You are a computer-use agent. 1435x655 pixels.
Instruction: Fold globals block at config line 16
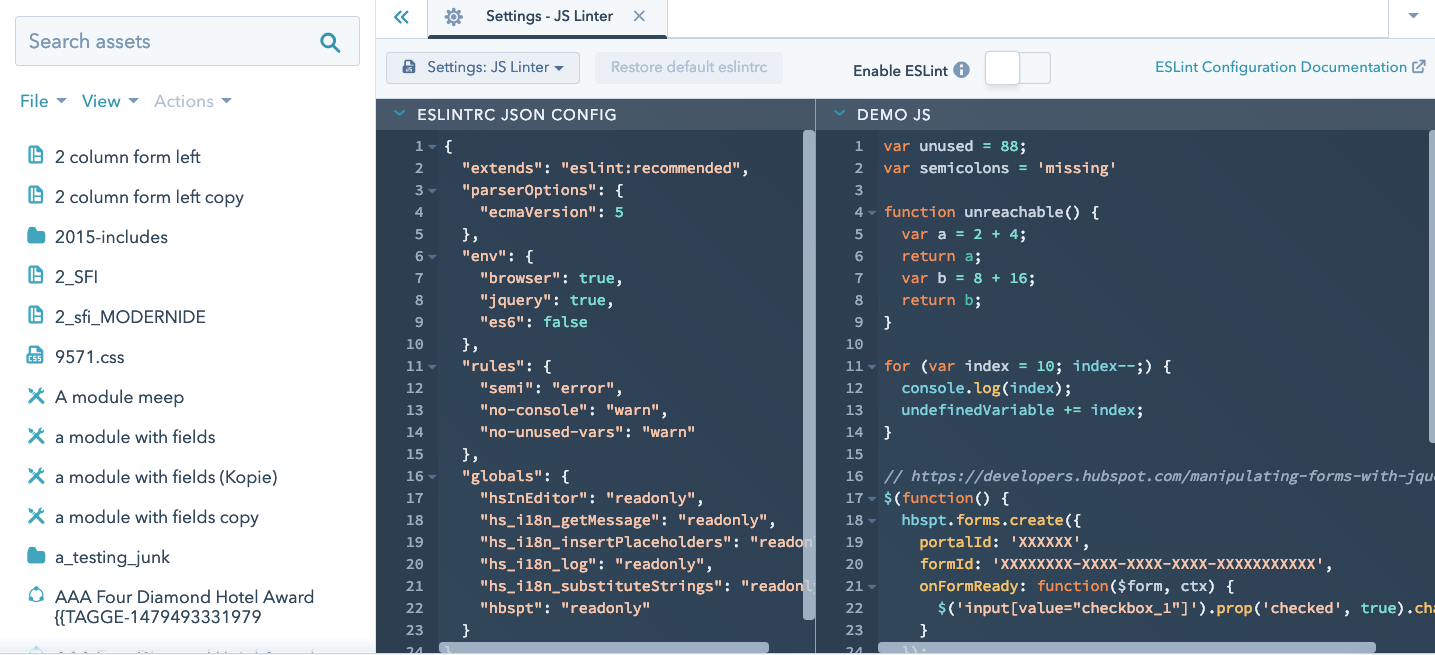click(432, 477)
